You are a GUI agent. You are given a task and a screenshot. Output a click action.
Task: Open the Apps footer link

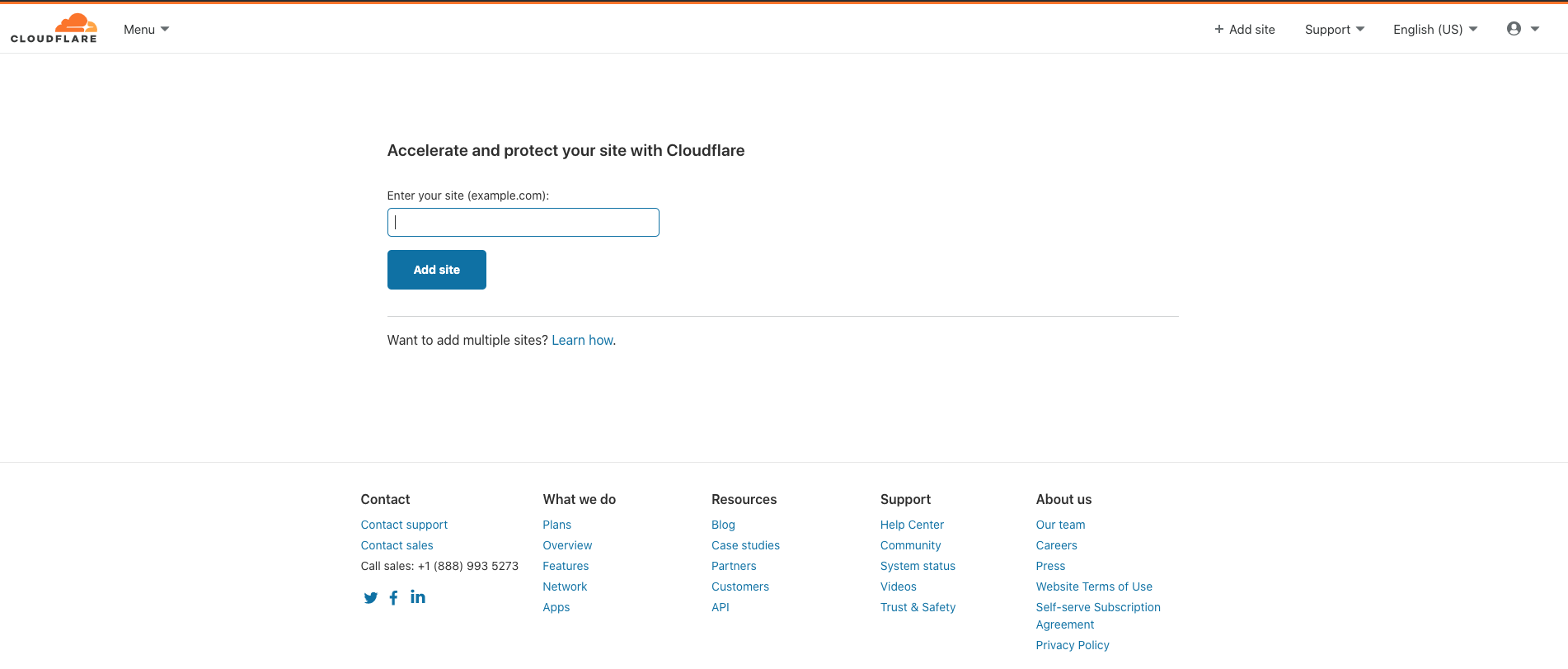556,607
